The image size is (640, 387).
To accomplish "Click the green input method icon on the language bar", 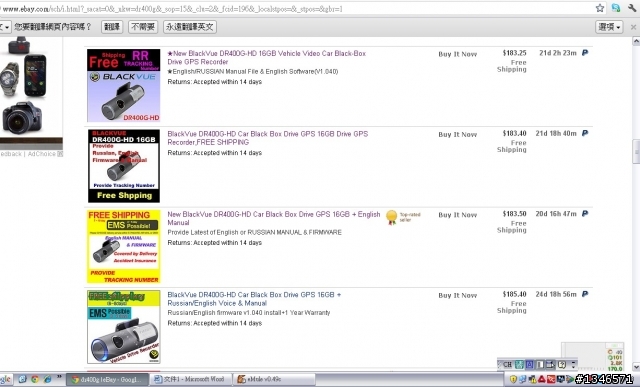I will pyautogui.click(x=519, y=365).
